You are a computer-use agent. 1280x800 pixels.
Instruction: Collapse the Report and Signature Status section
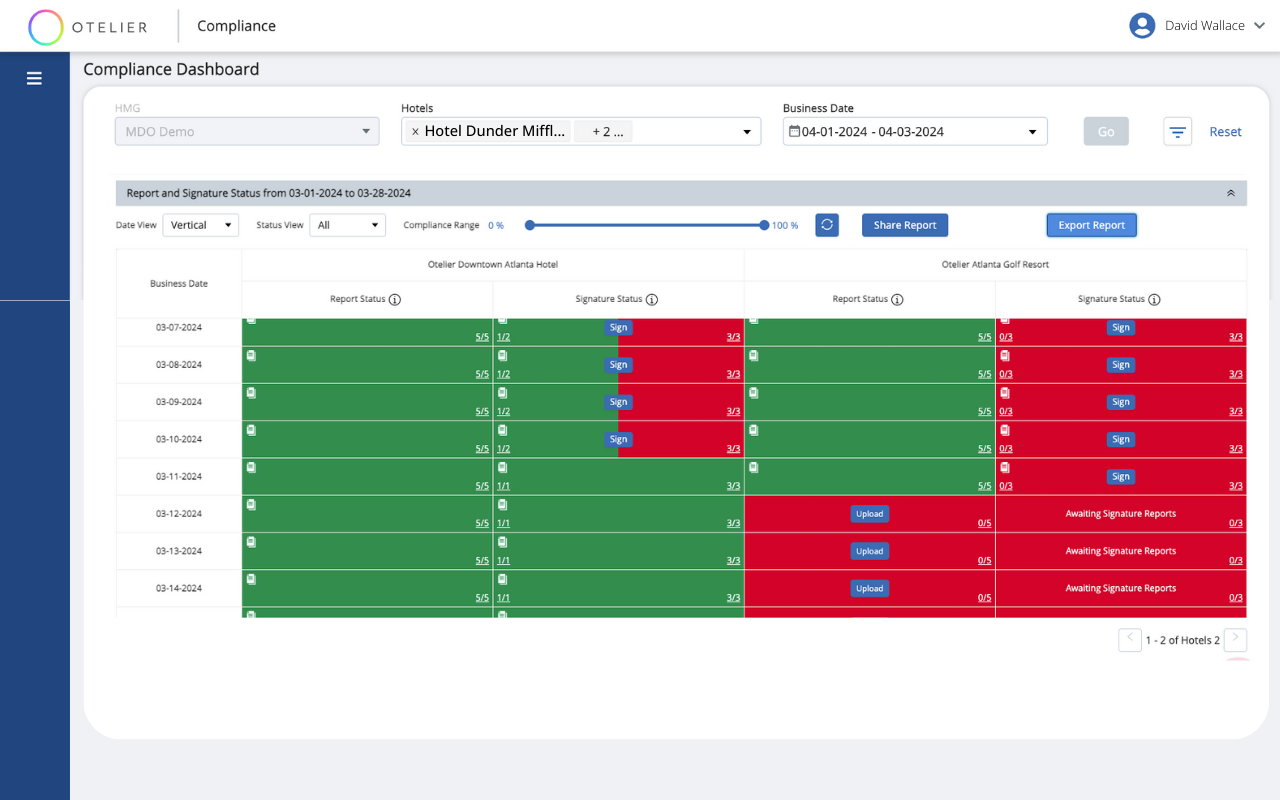click(1230, 193)
